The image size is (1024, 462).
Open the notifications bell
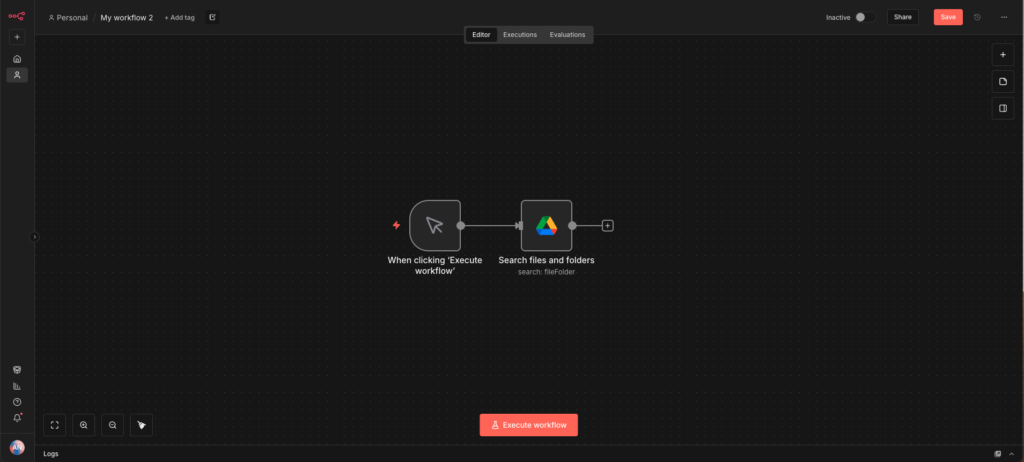pos(17,418)
